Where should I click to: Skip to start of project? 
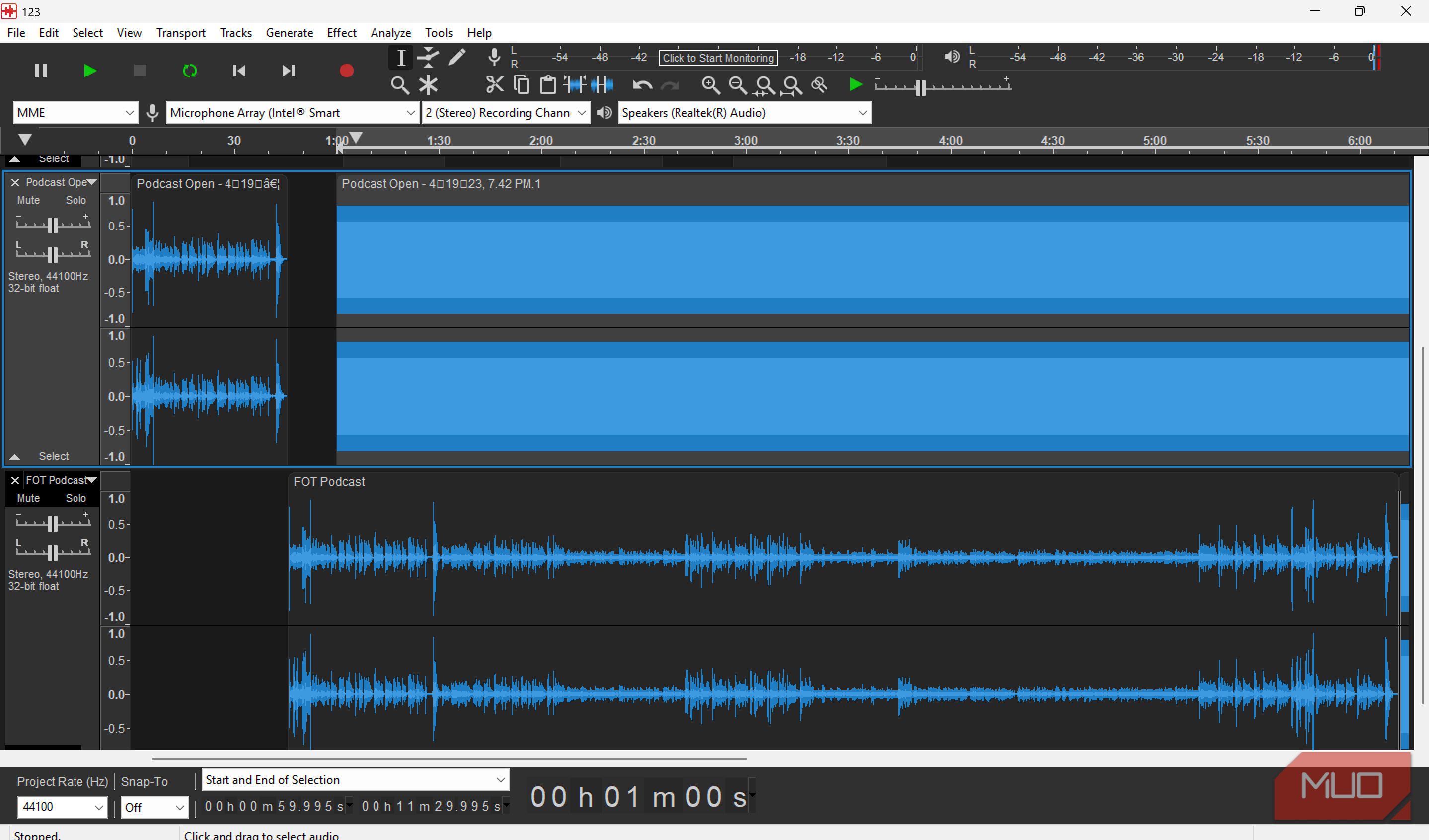239,71
